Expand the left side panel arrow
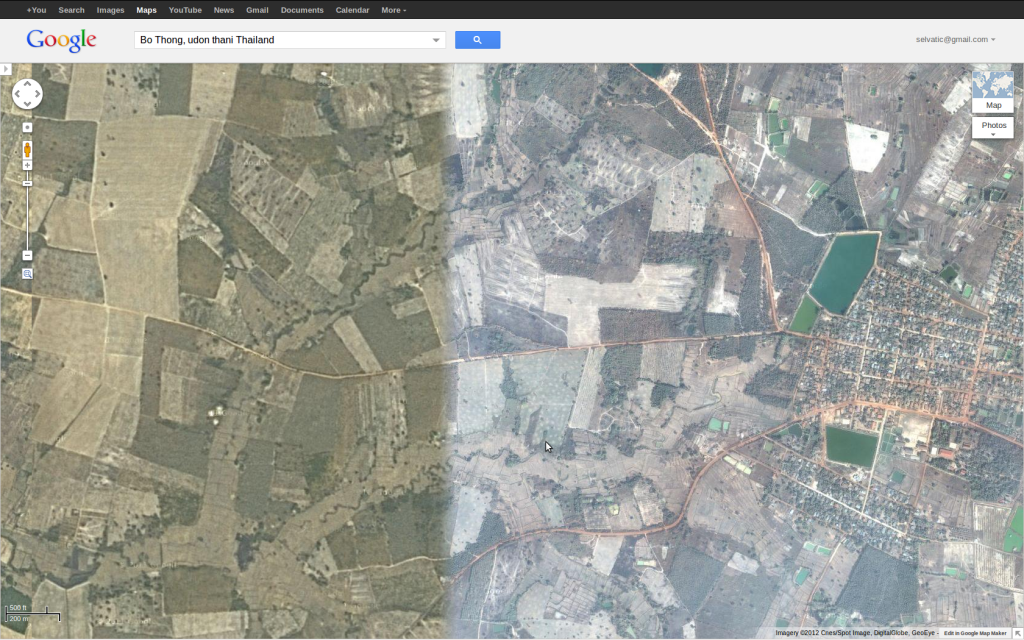 pos(5,69)
